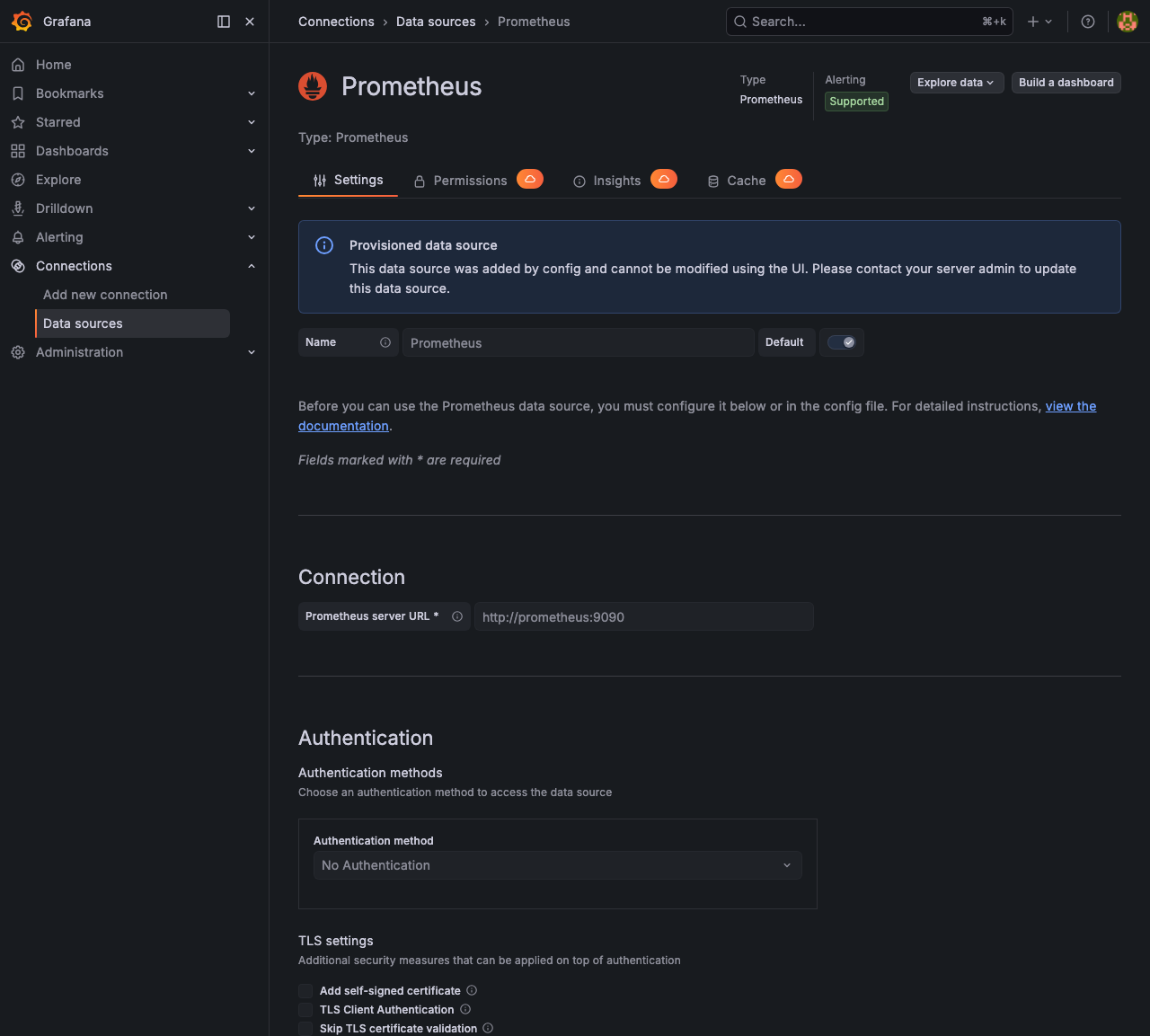This screenshot has height=1036, width=1150.
Task: Click the Home sidebar label
Action: (54, 65)
